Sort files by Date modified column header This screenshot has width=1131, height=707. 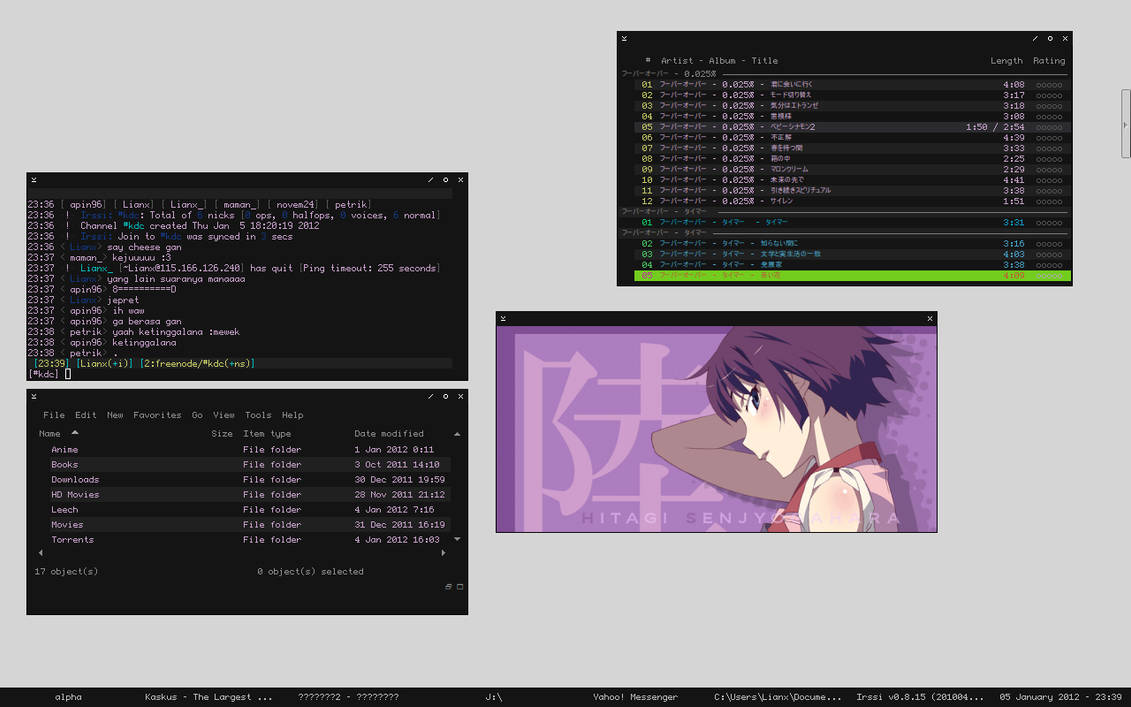(389, 434)
